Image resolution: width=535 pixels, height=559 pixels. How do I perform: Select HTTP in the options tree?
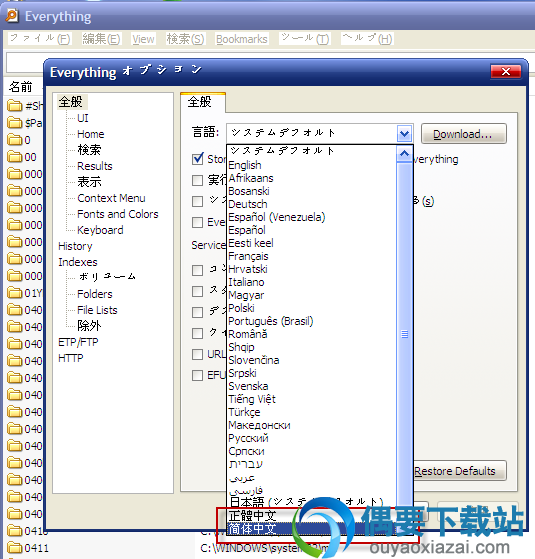(x=71, y=358)
